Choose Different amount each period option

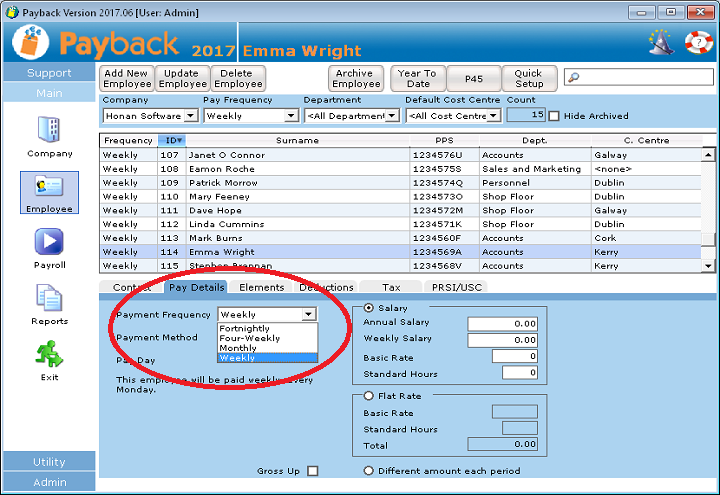pyautogui.click(x=369, y=471)
